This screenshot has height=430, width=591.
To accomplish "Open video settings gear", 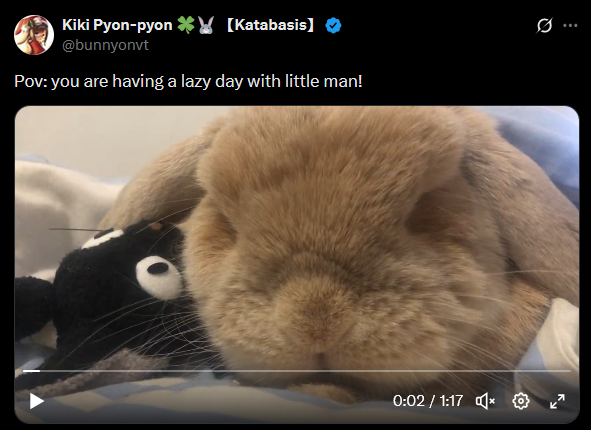I will click(x=521, y=401).
